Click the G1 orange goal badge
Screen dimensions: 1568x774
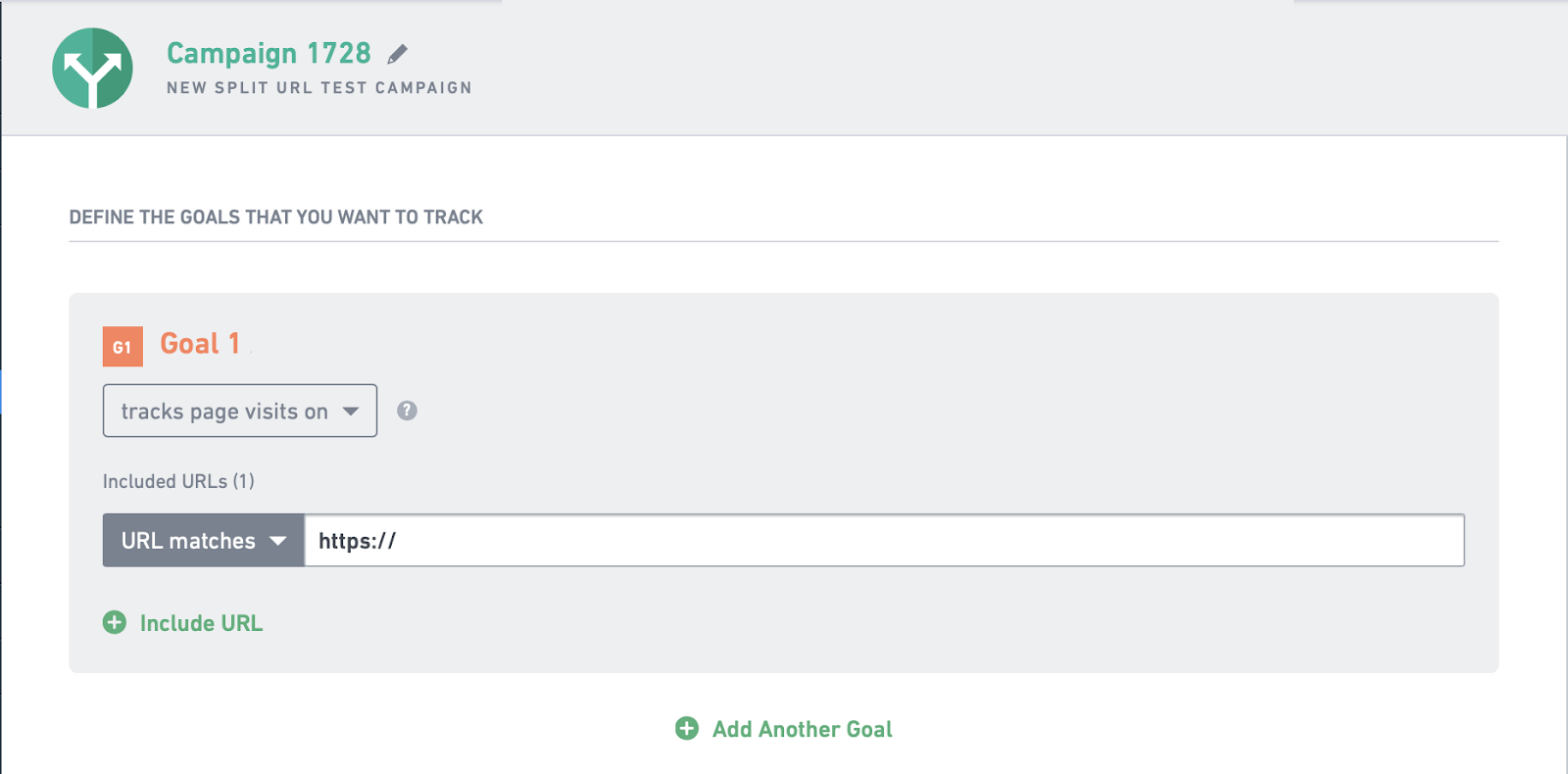[x=122, y=346]
